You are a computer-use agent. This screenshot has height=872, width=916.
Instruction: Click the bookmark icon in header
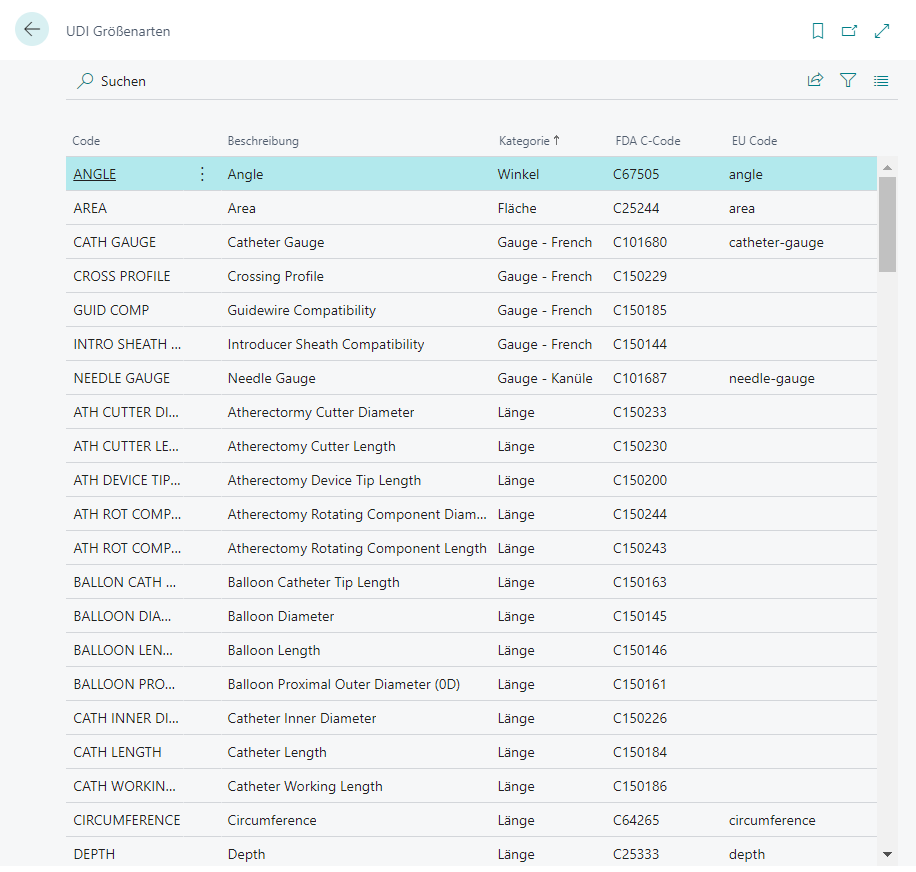tap(818, 31)
